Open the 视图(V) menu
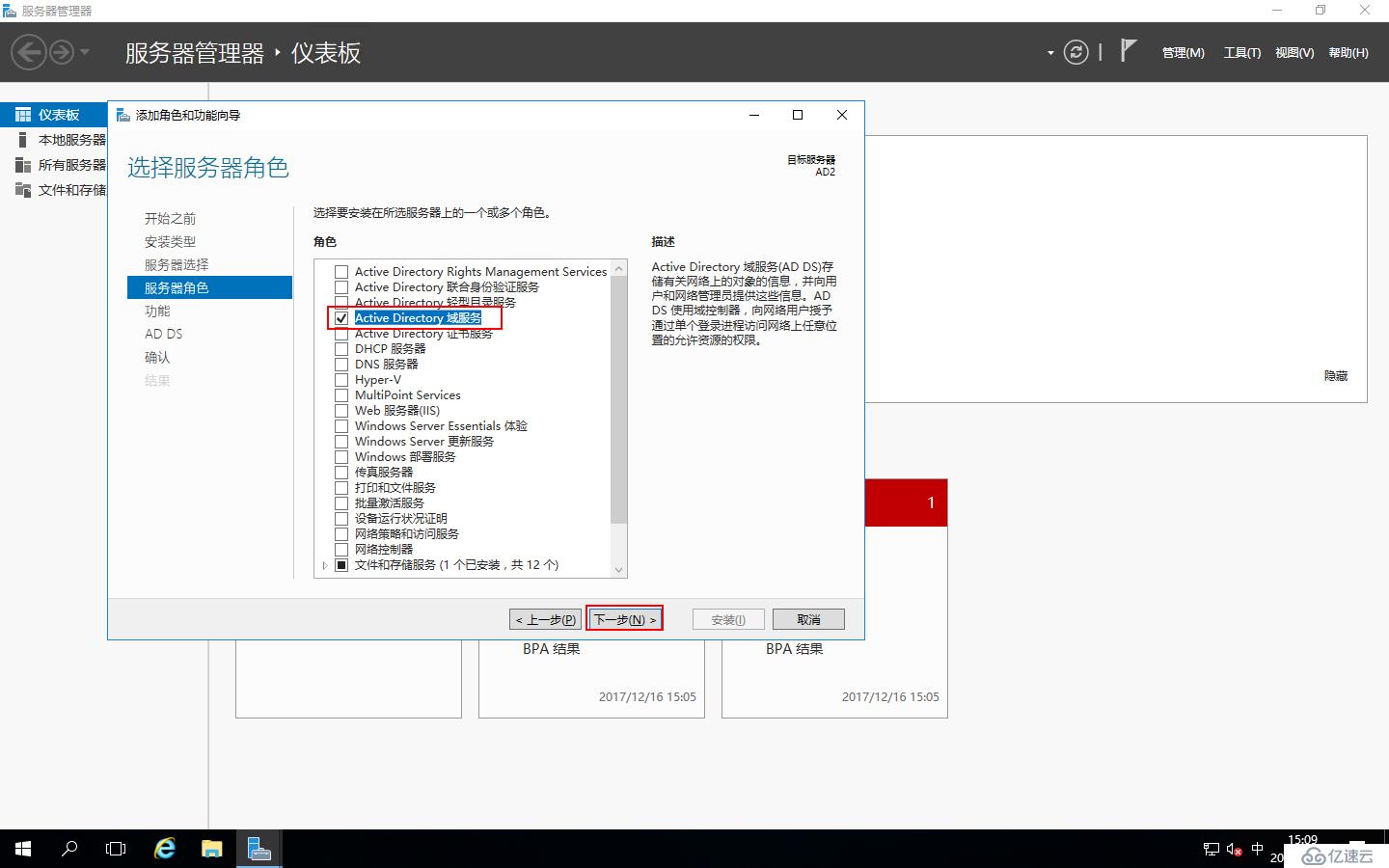Screen dimensions: 1389x868 coord(1294,53)
